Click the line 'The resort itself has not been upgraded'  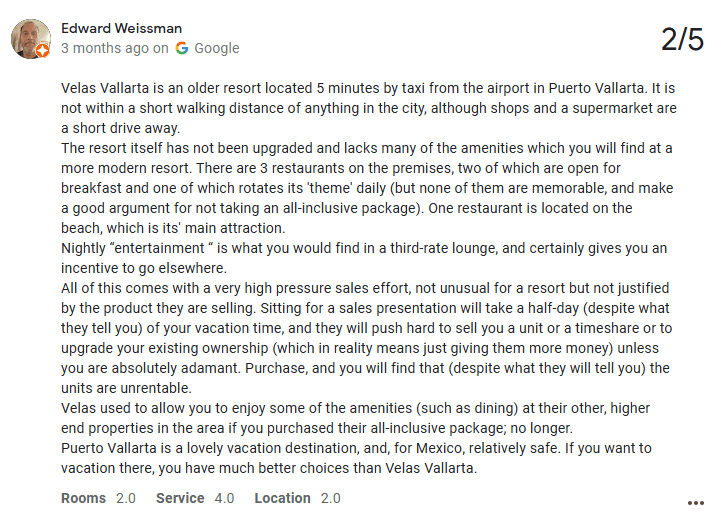pyautogui.click(x=300, y=148)
